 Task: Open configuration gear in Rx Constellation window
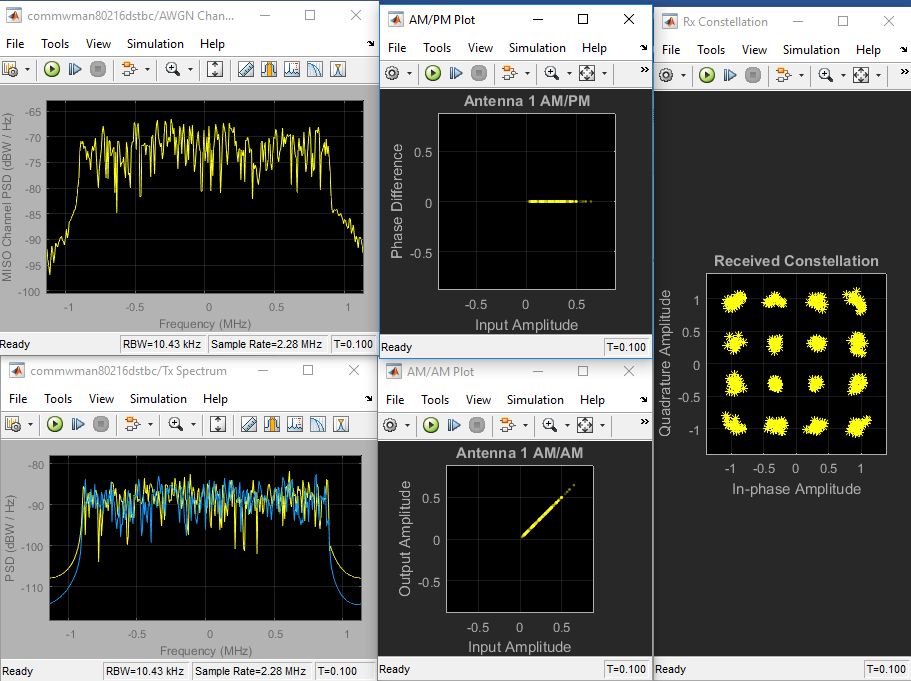tap(666, 75)
